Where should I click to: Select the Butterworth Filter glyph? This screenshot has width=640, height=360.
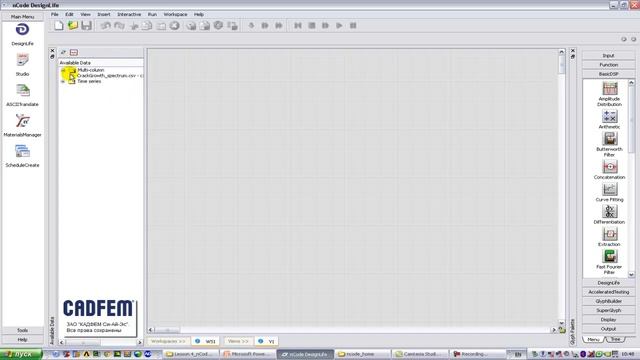609,144
